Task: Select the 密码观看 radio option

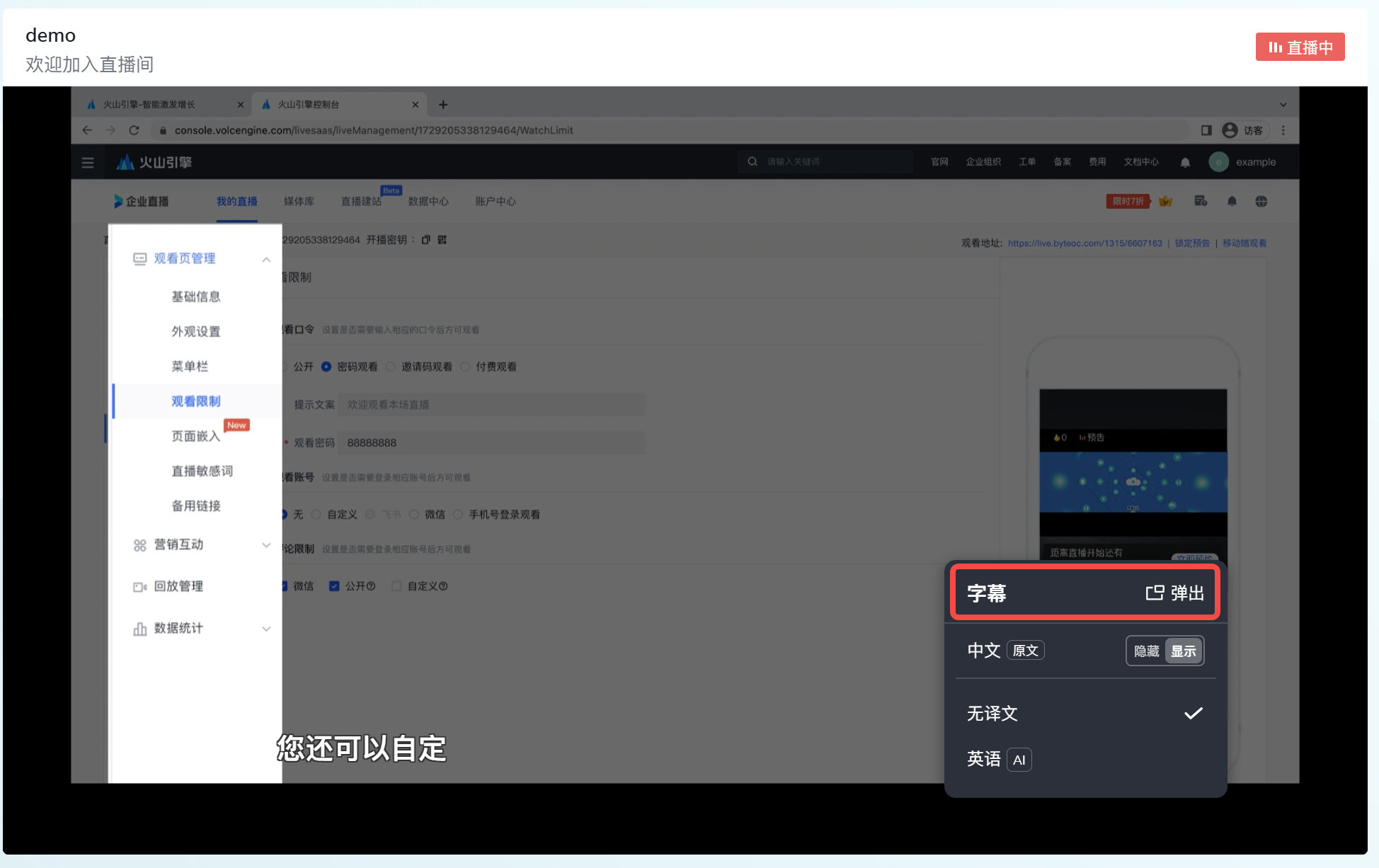Action: (x=326, y=367)
